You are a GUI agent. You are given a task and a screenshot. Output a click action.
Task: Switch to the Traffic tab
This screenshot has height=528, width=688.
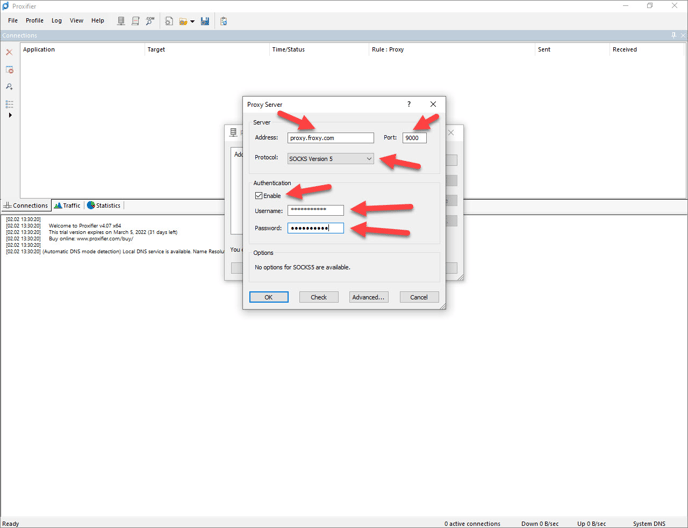pyautogui.click(x=68, y=205)
